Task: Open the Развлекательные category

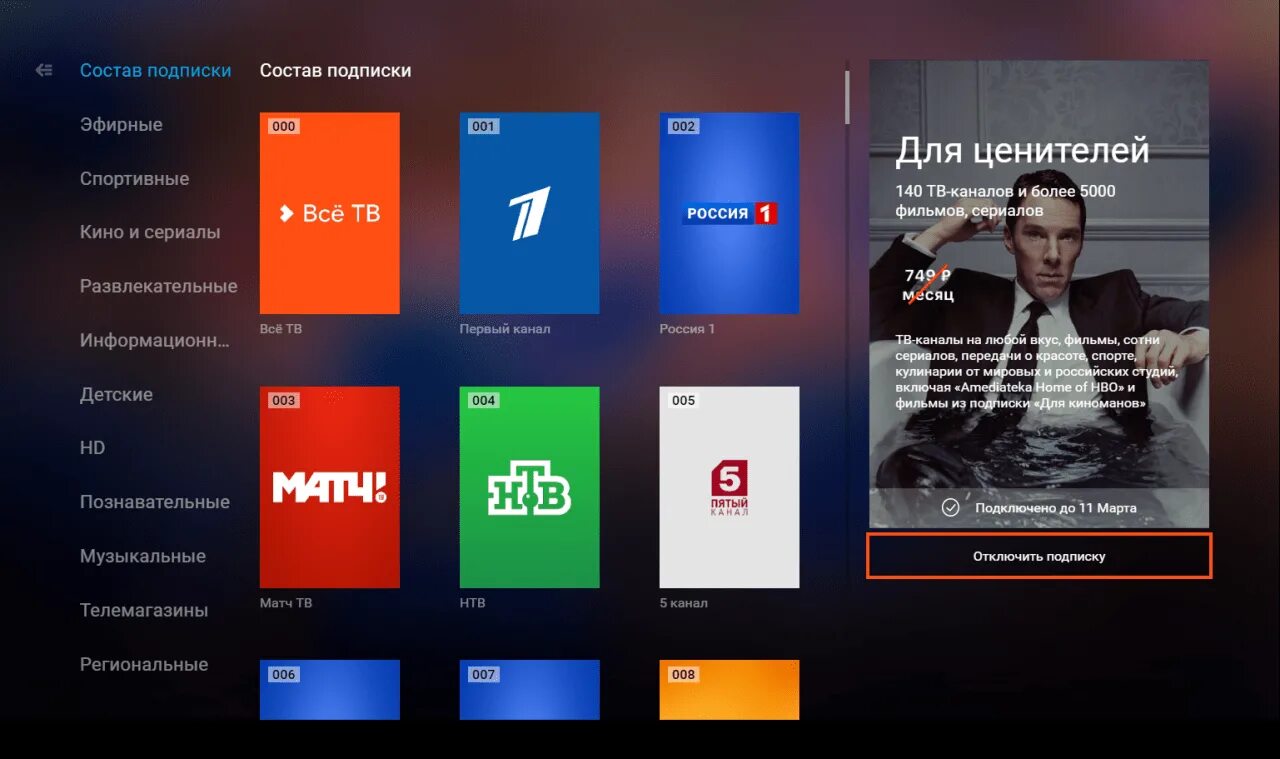Action: [x=159, y=286]
